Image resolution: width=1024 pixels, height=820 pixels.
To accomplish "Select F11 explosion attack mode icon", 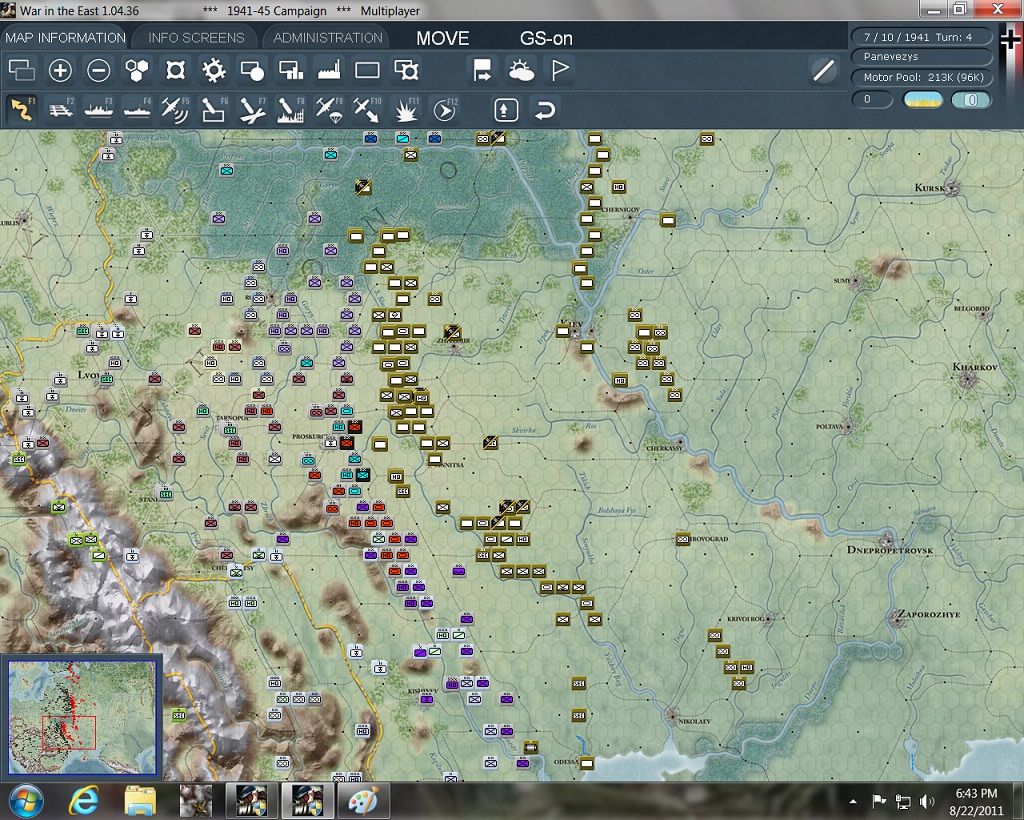I will 406,109.
